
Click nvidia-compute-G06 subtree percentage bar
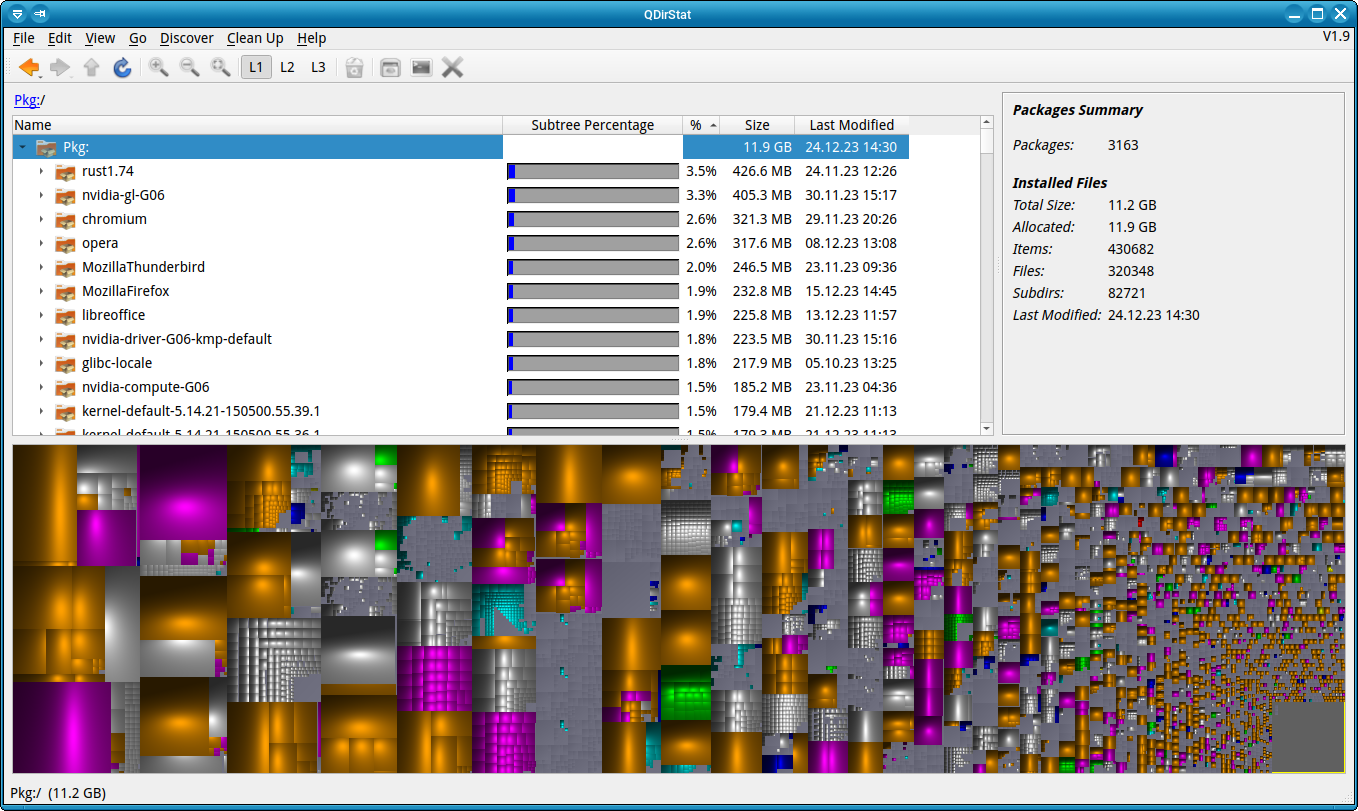coord(593,387)
